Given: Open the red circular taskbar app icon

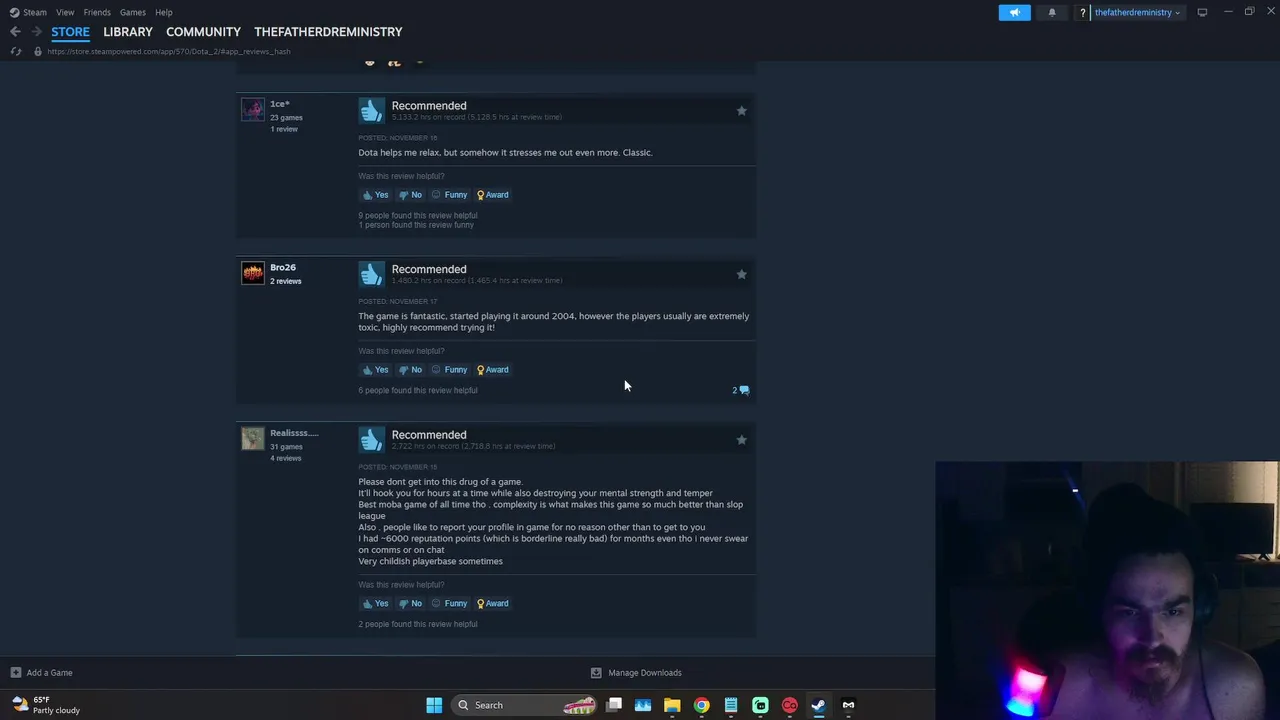Looking at the screenshot, I should (x=789, y=705).
